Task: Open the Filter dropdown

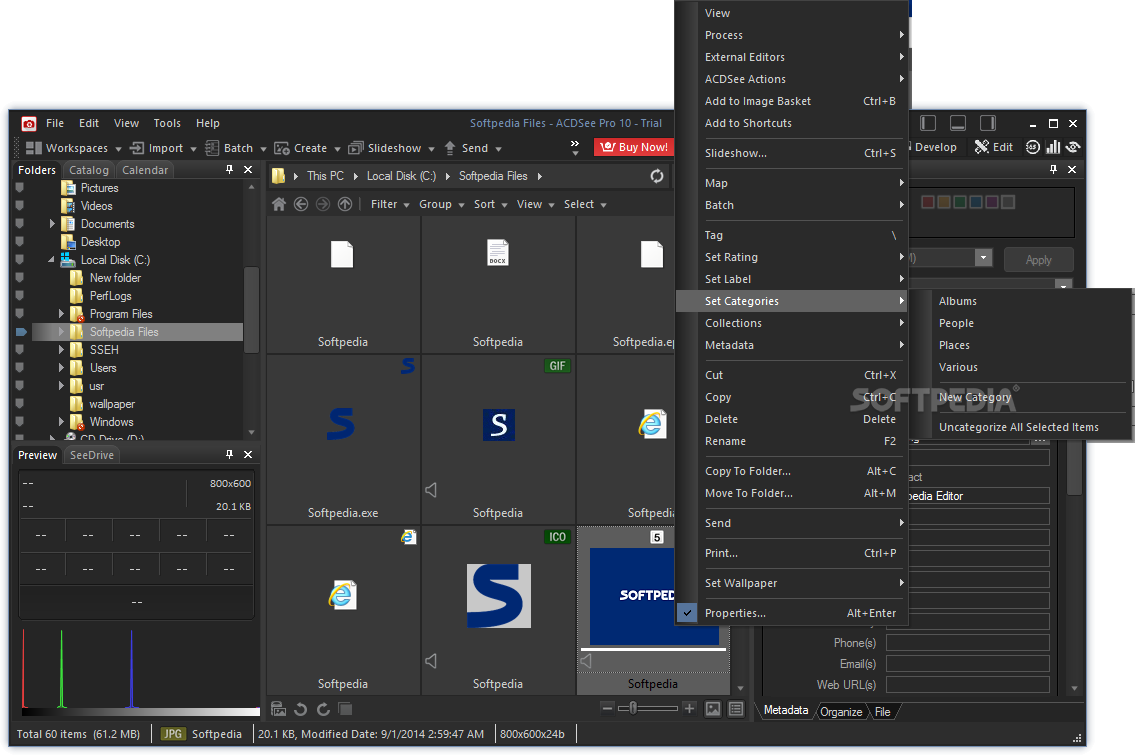Action: tap(390, 205)
